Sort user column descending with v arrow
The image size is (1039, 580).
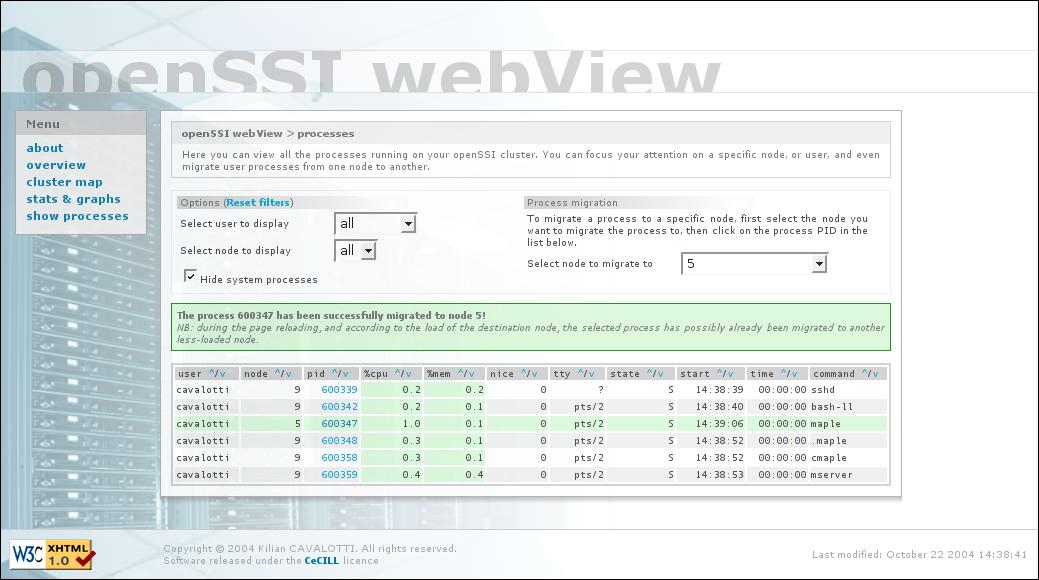click(x=223, y=374)
